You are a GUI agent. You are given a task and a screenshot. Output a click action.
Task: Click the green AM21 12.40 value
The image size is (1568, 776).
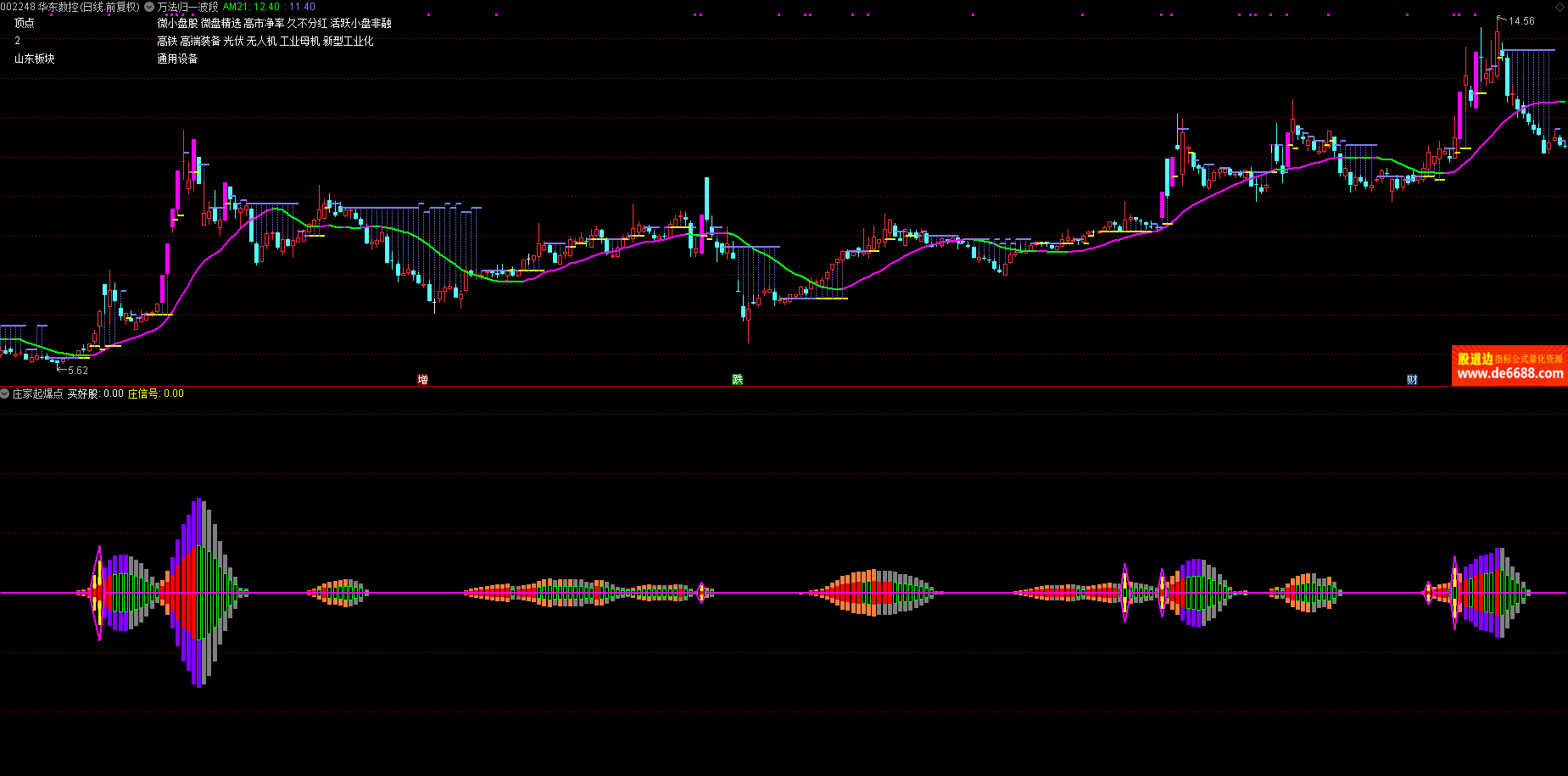[251, 7]
